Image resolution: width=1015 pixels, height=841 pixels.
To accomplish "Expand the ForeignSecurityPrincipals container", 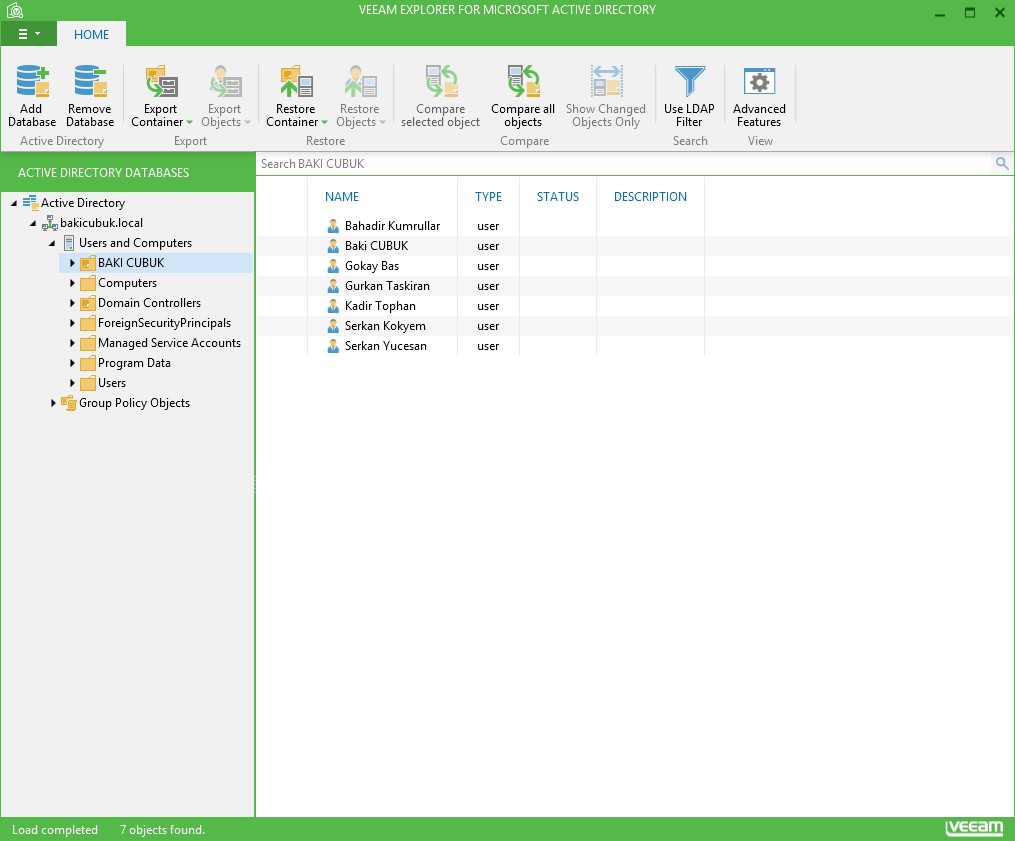I will (x=72, y=324).
